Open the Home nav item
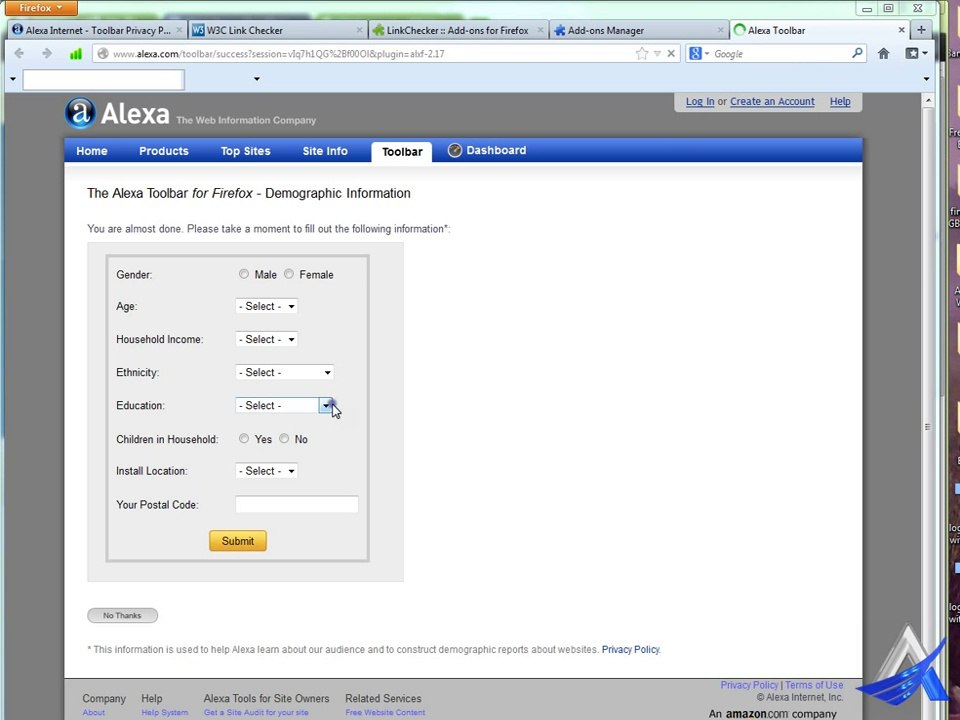This screenshot has width=960, height=720. tap(92, 151)
